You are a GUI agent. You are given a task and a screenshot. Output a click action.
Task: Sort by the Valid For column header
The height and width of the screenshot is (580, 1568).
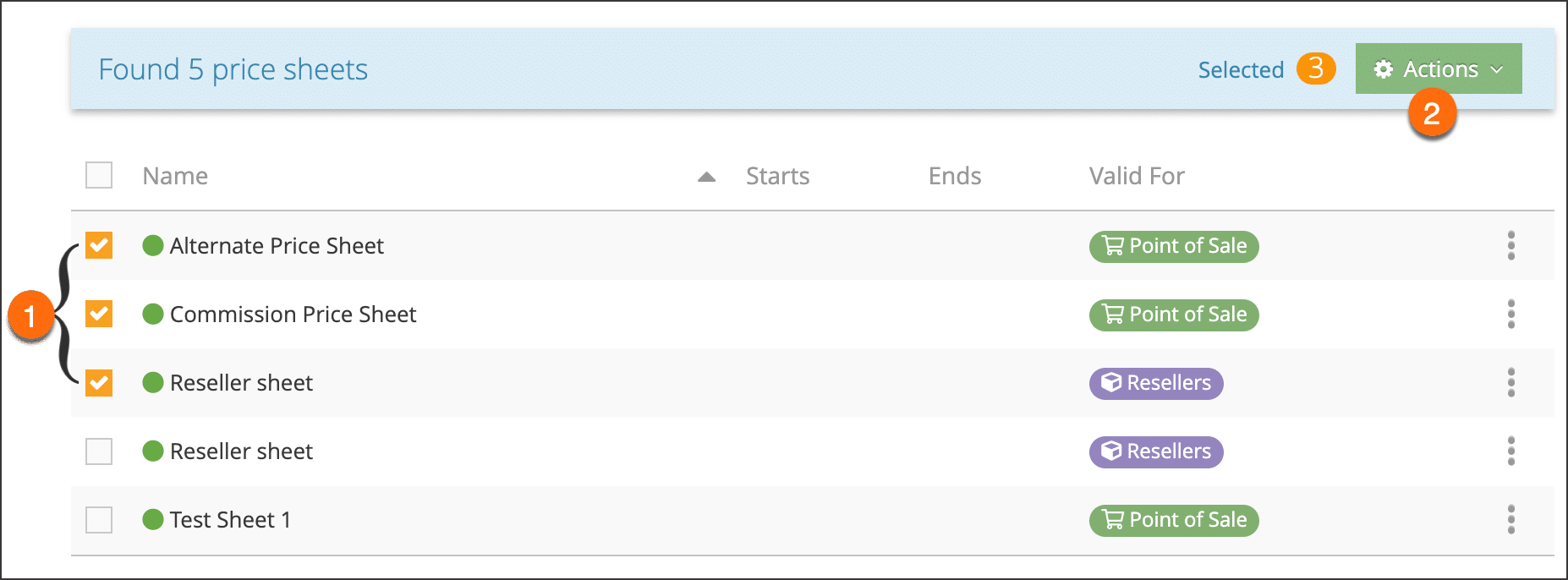(1136, 176)
